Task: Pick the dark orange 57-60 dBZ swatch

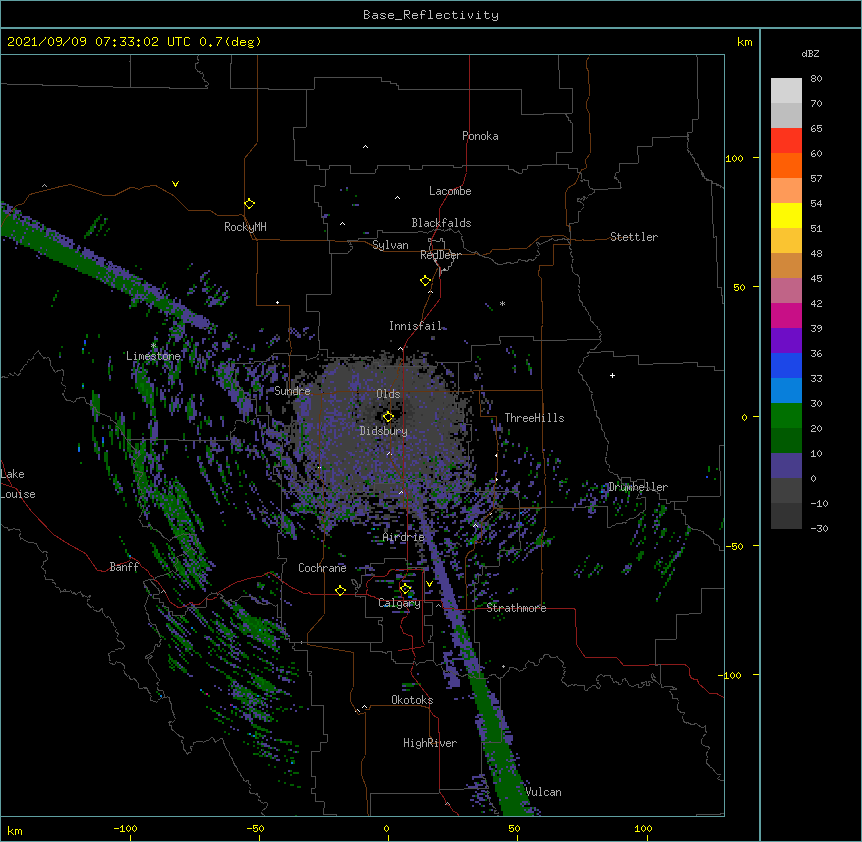Action: (x=786, y=165)
